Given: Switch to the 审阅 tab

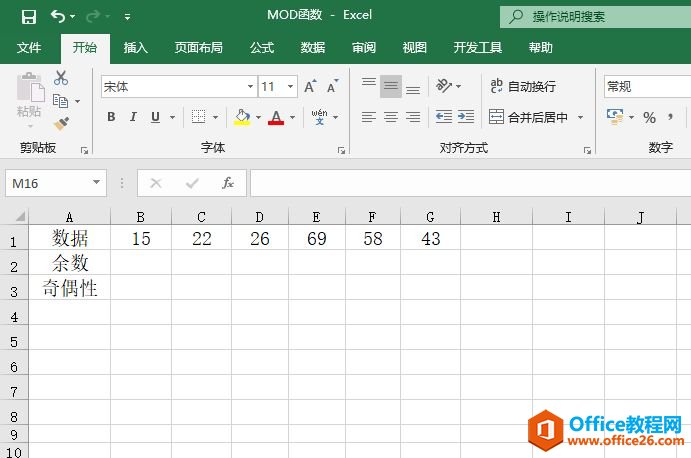Looking at the screenshot, I should coord(364,48).
